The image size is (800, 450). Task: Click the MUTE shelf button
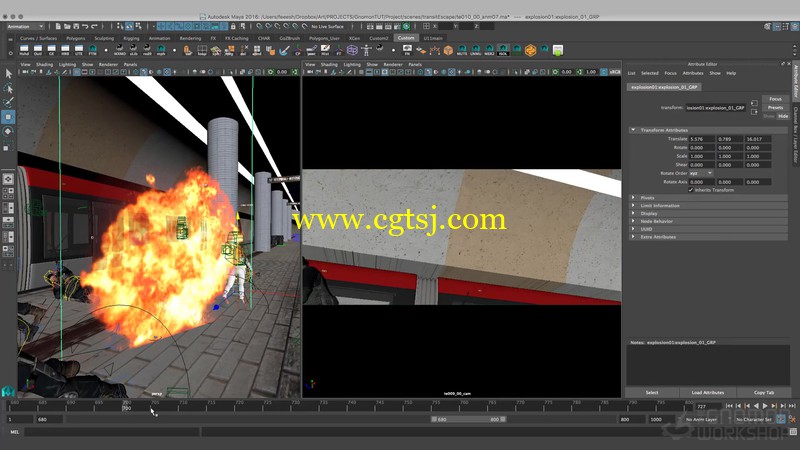pos(462,50)
